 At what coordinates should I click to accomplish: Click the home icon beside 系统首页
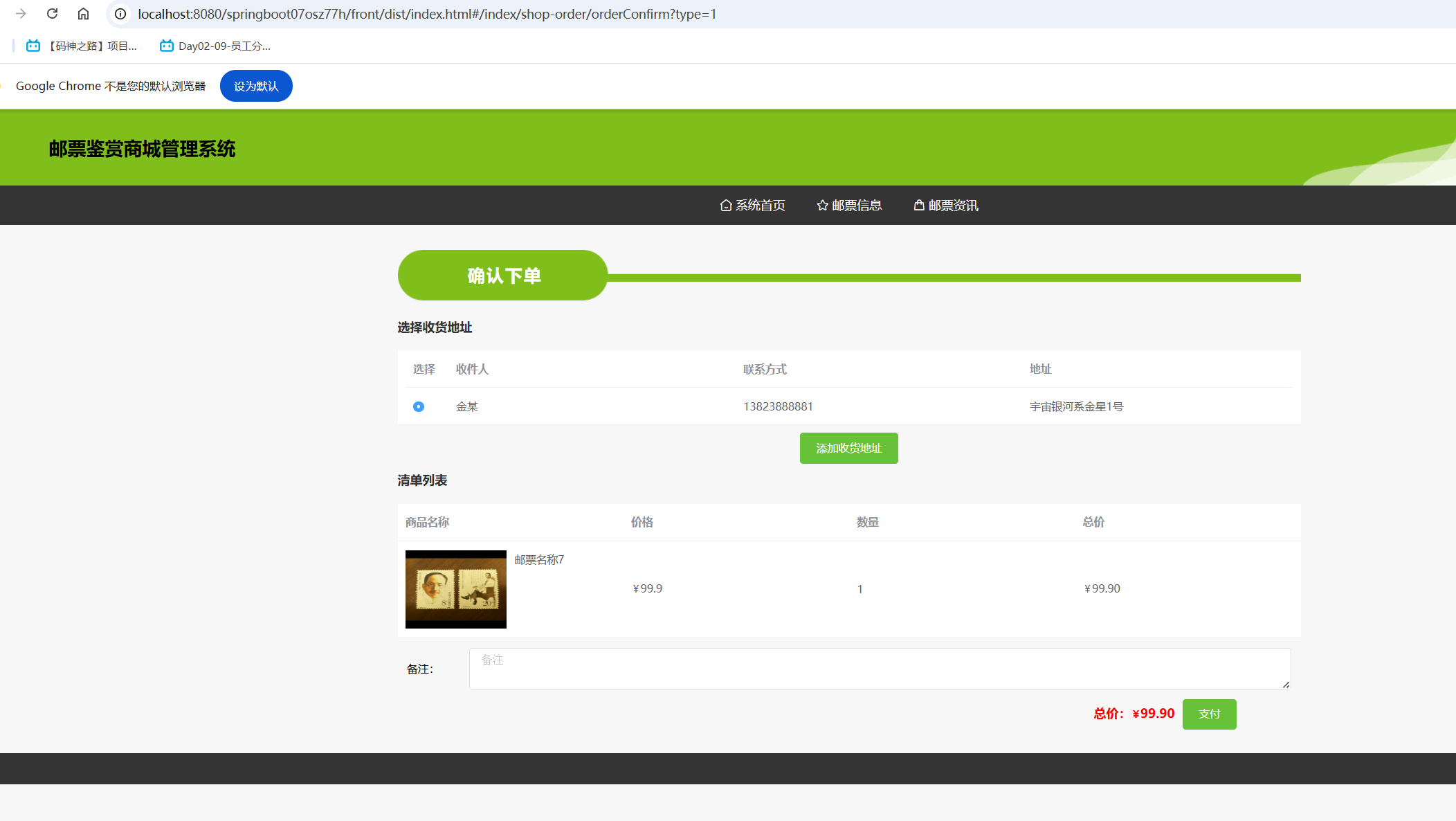726,206
